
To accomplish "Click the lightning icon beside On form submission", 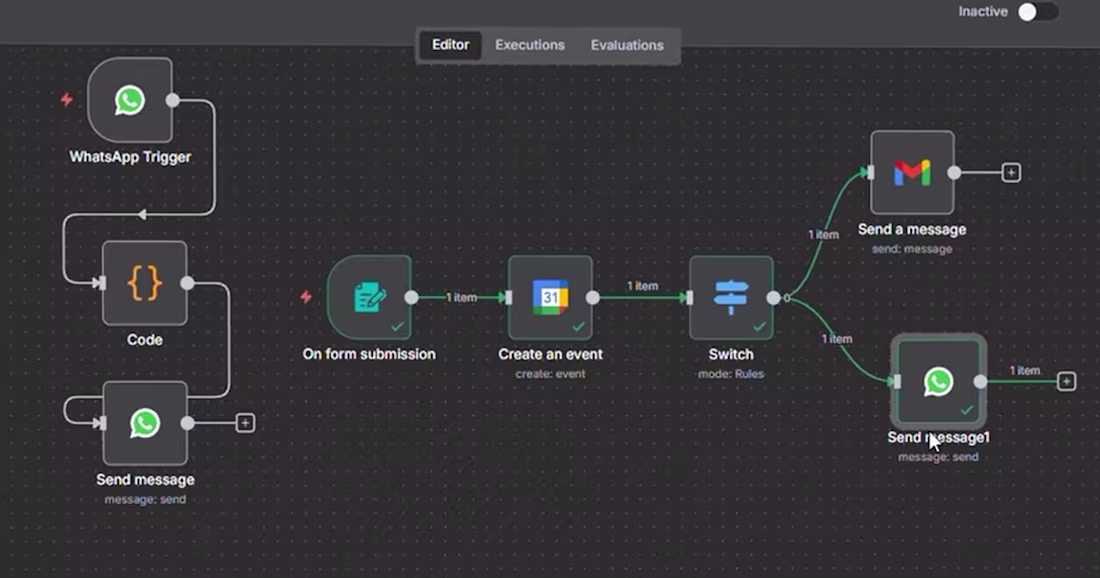I will (306, 297).
